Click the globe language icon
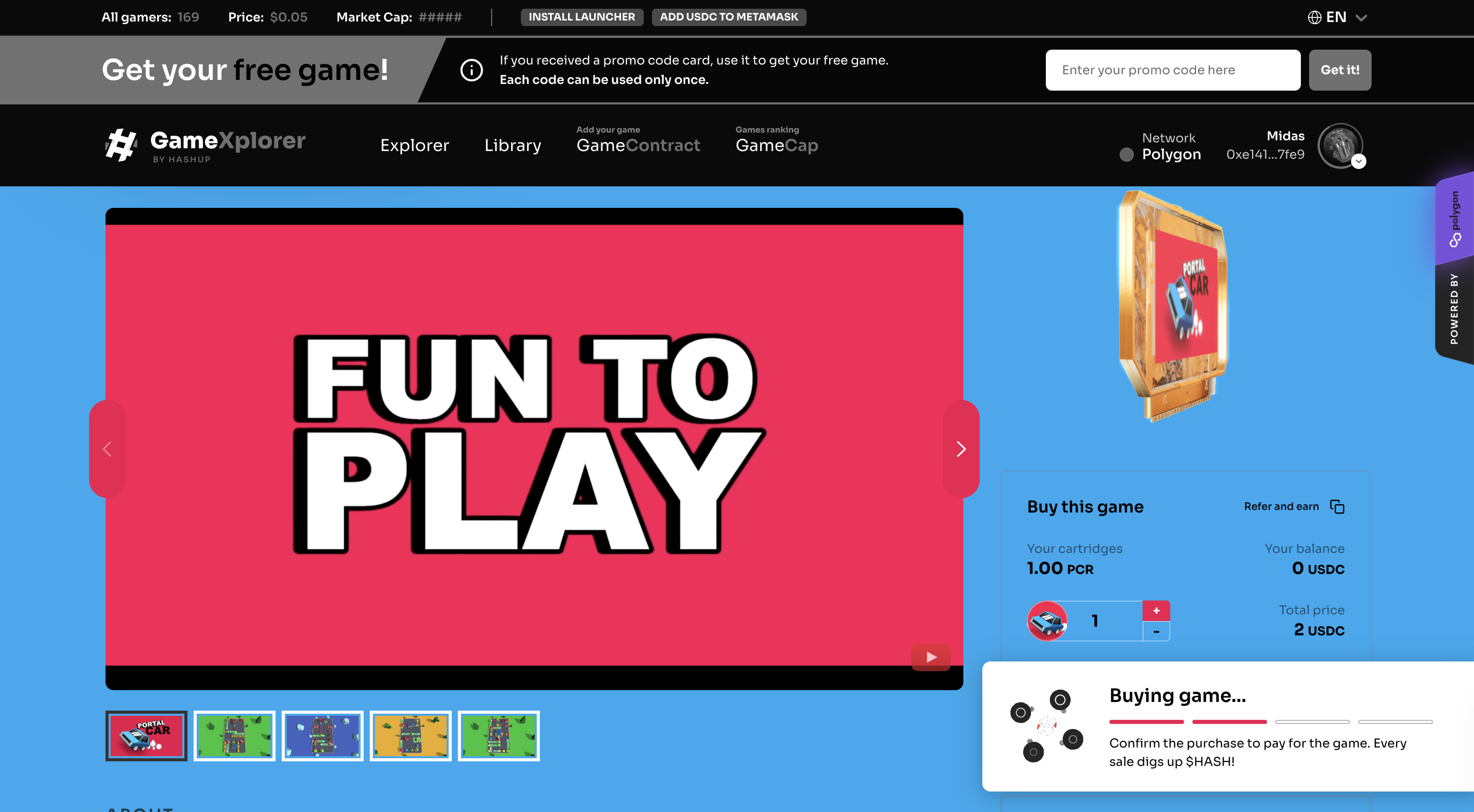The height and width of the screenshot is (812, 1474). (x=1314, y=17)
